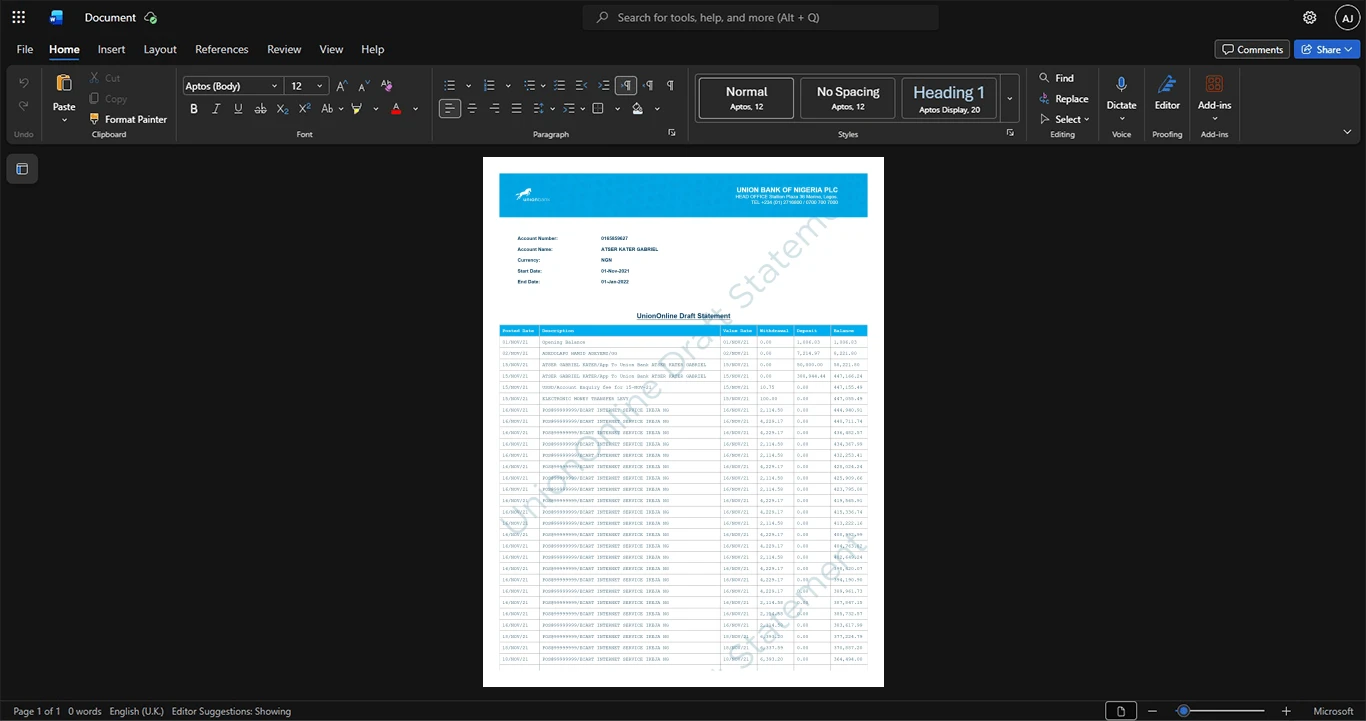This screenshot has height=721, width=1366.
Task: Switch to the Layout tab
Action: point(160,49)
